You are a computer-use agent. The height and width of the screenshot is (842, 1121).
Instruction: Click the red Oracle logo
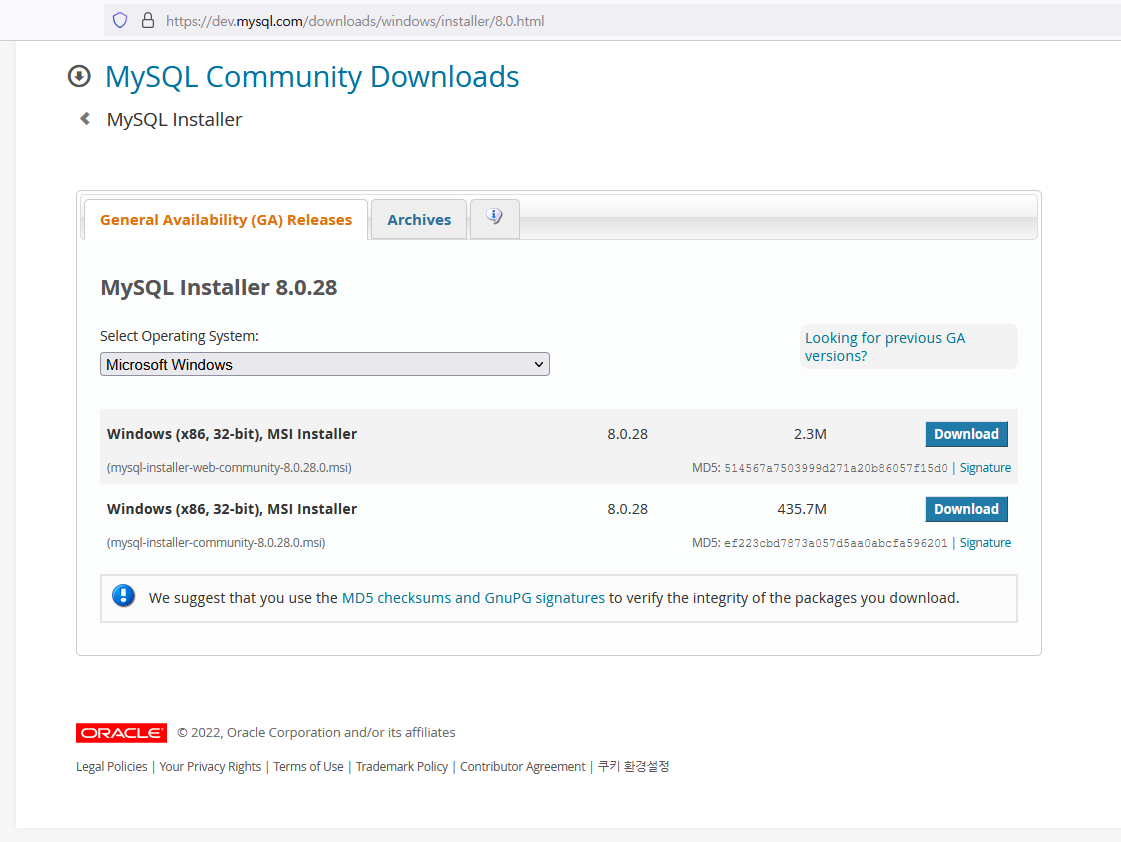pyautogui.click(x=122, y=733)
